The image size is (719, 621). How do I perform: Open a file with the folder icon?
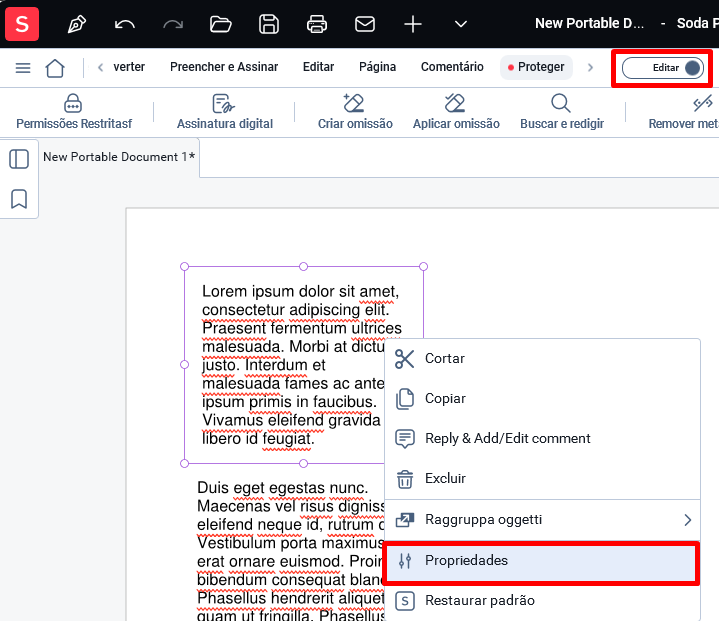click(221, 24)
